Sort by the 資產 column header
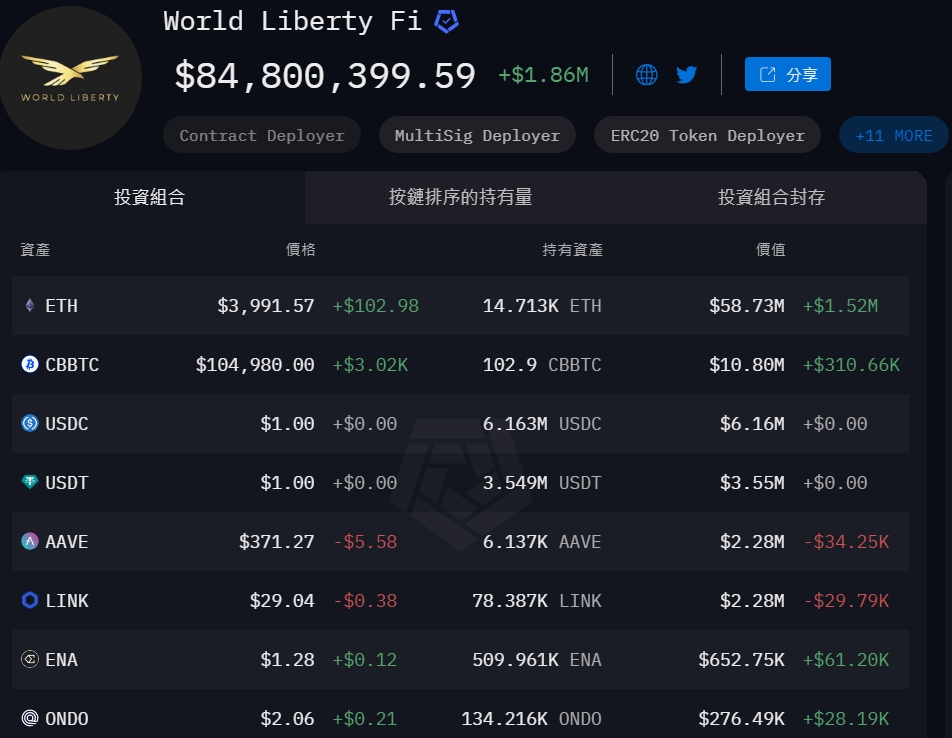 point(35,249)
